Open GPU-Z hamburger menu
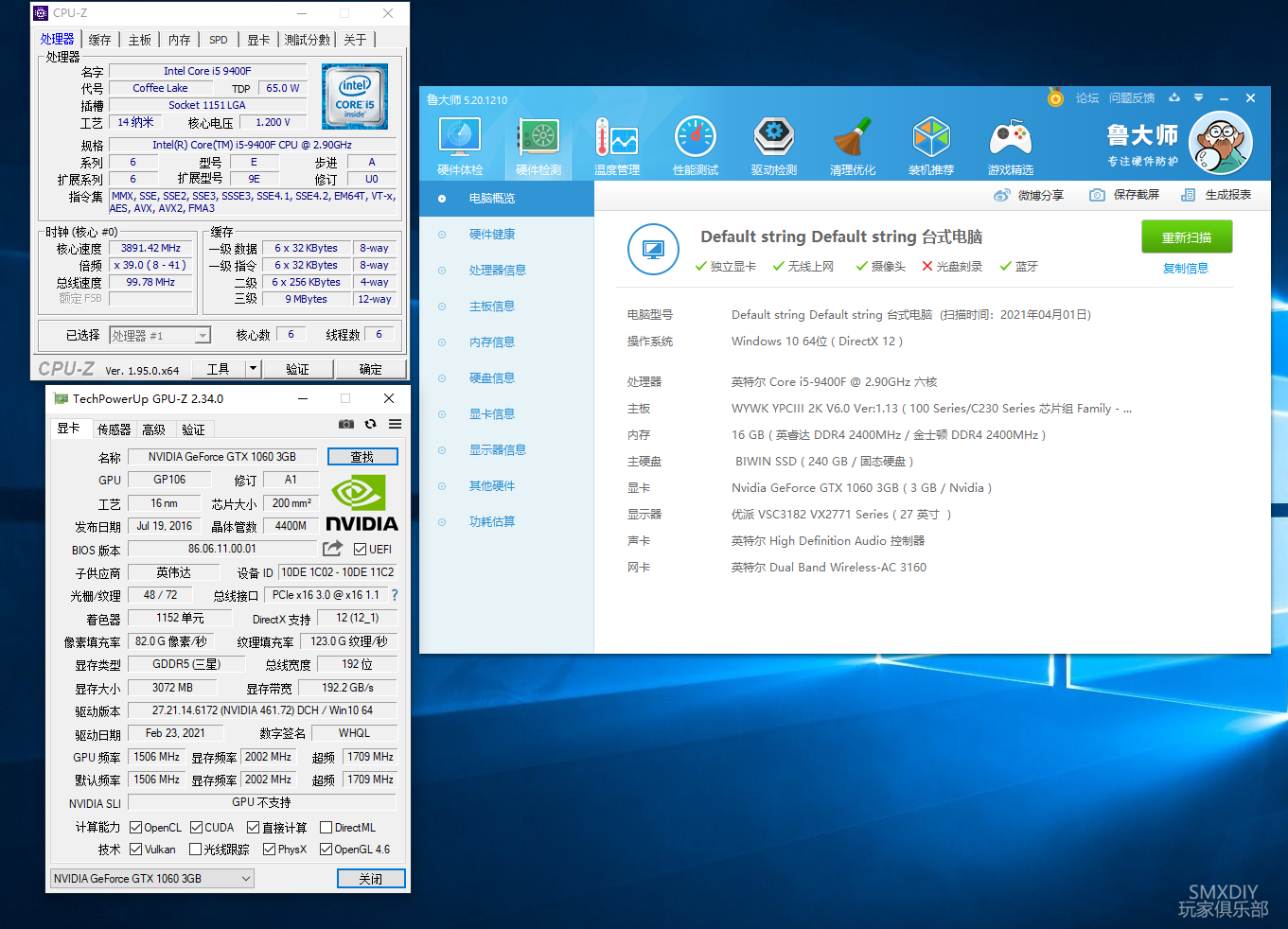 (x=396, y=424)
